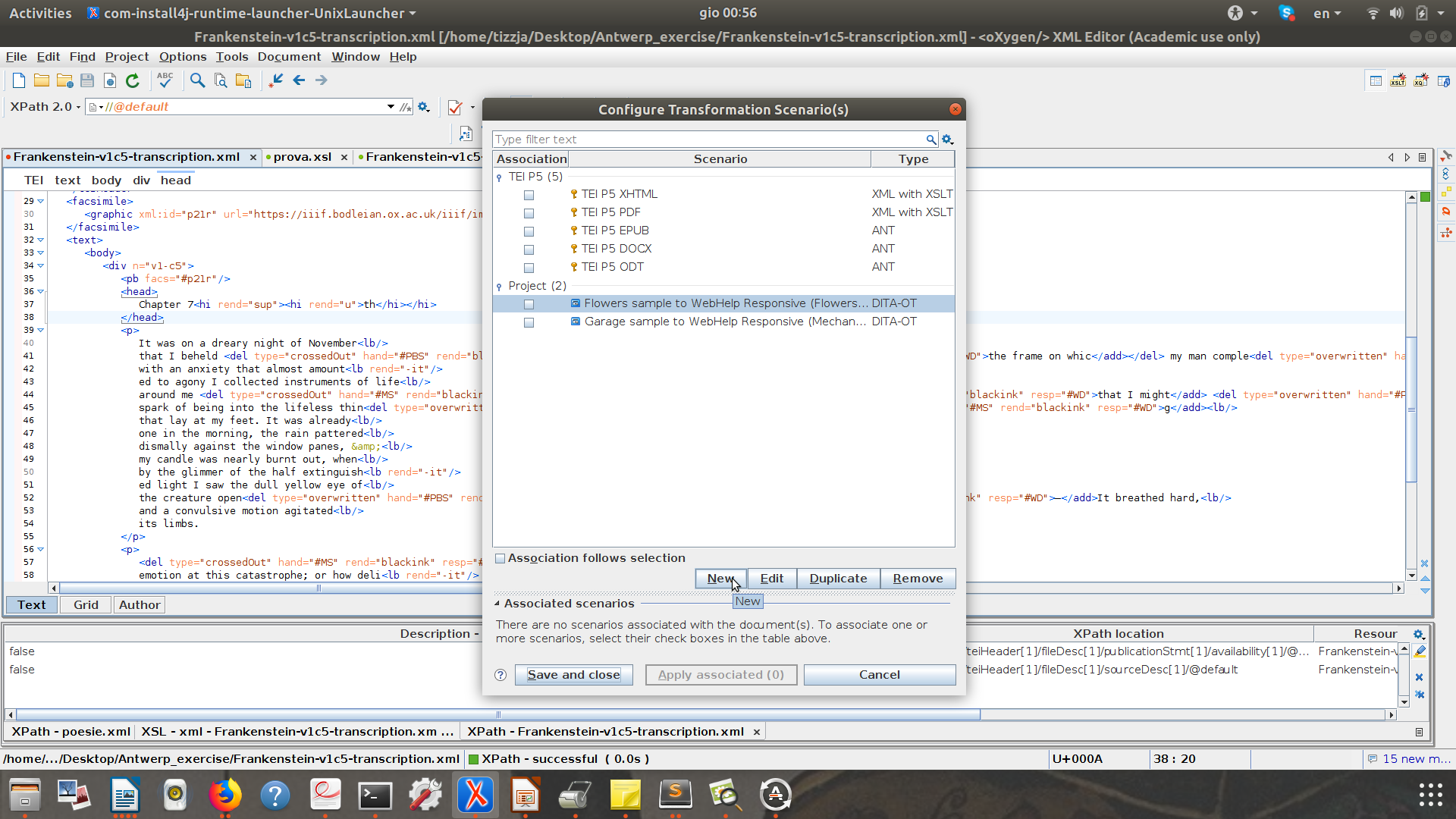Select the Editor perspective icon
Viewport: 1456px width, 819px height.
1376,80
